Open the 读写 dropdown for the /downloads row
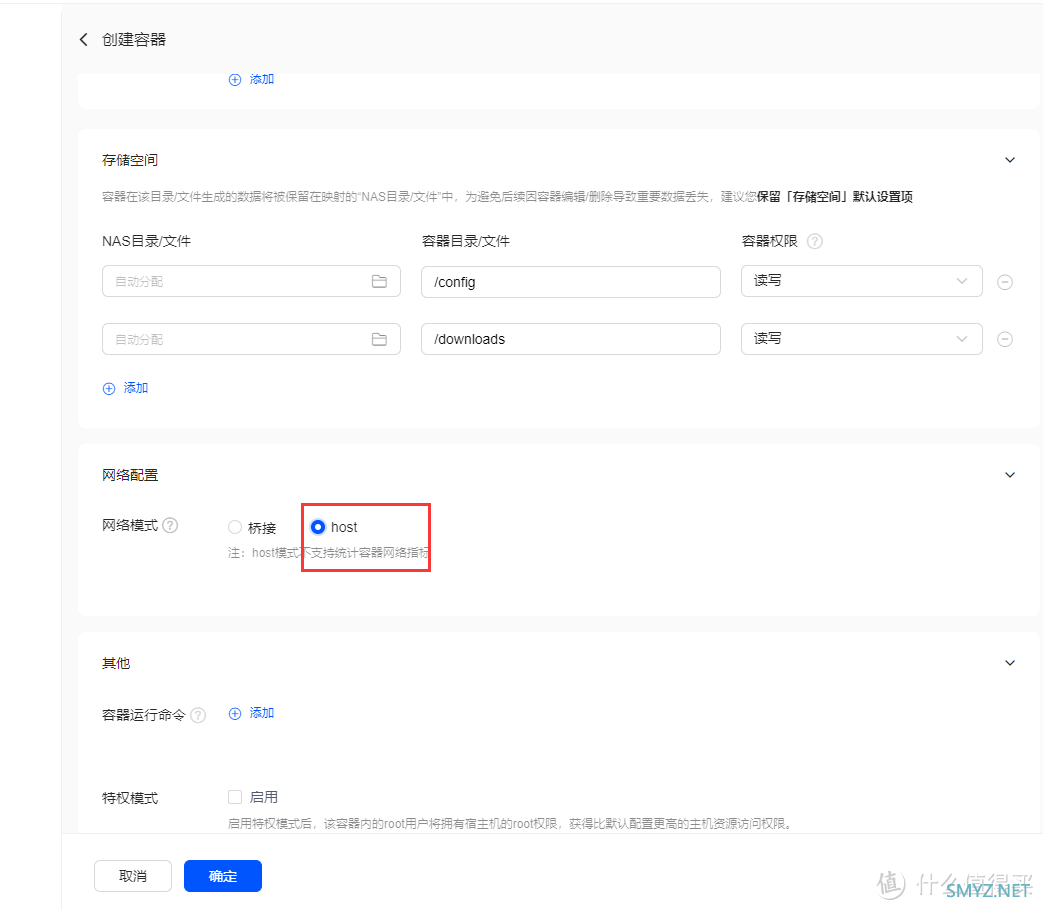The image size is (1043, 910). pos(861,339)
